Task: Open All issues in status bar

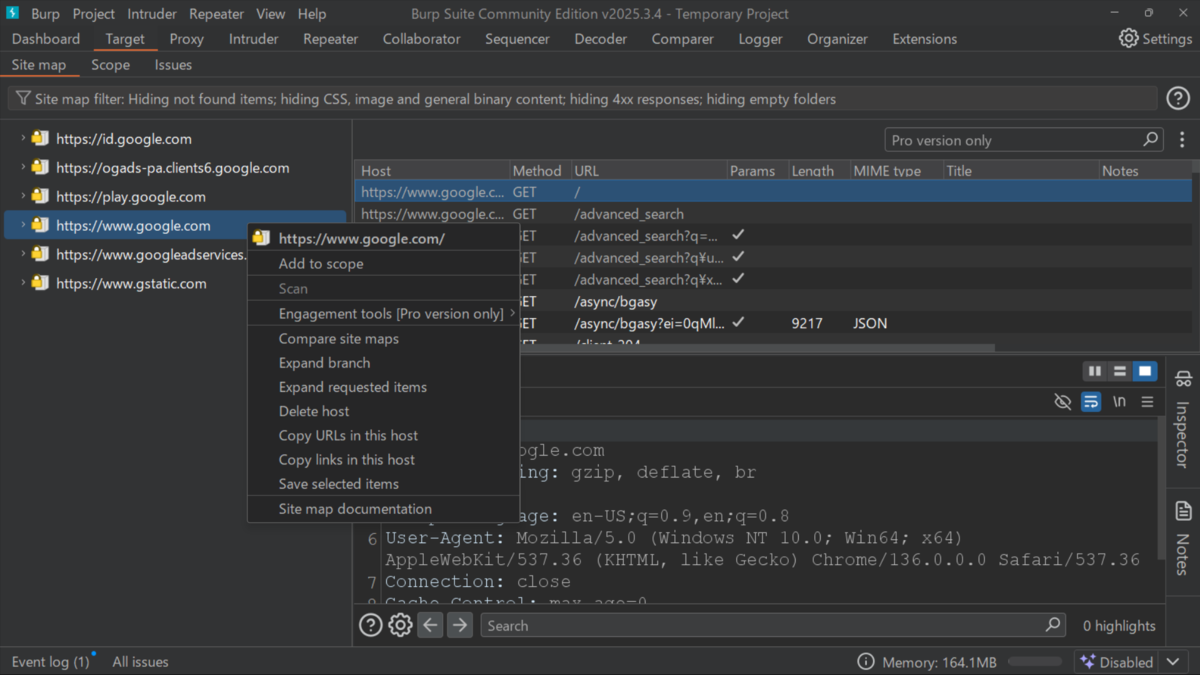Action: tap(140, 662)
